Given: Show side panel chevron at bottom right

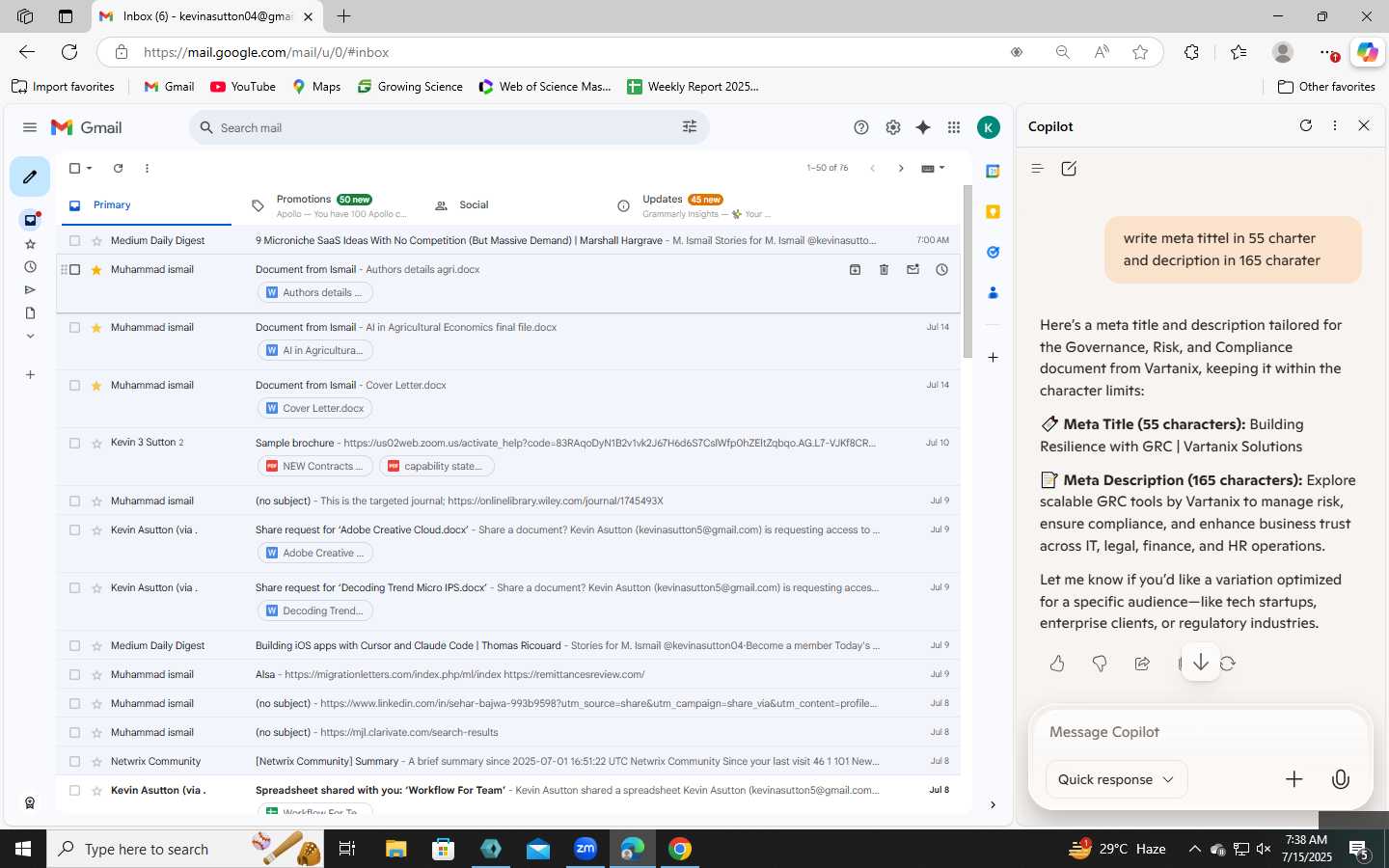Looking at the screenshot, I should [993, 804].
